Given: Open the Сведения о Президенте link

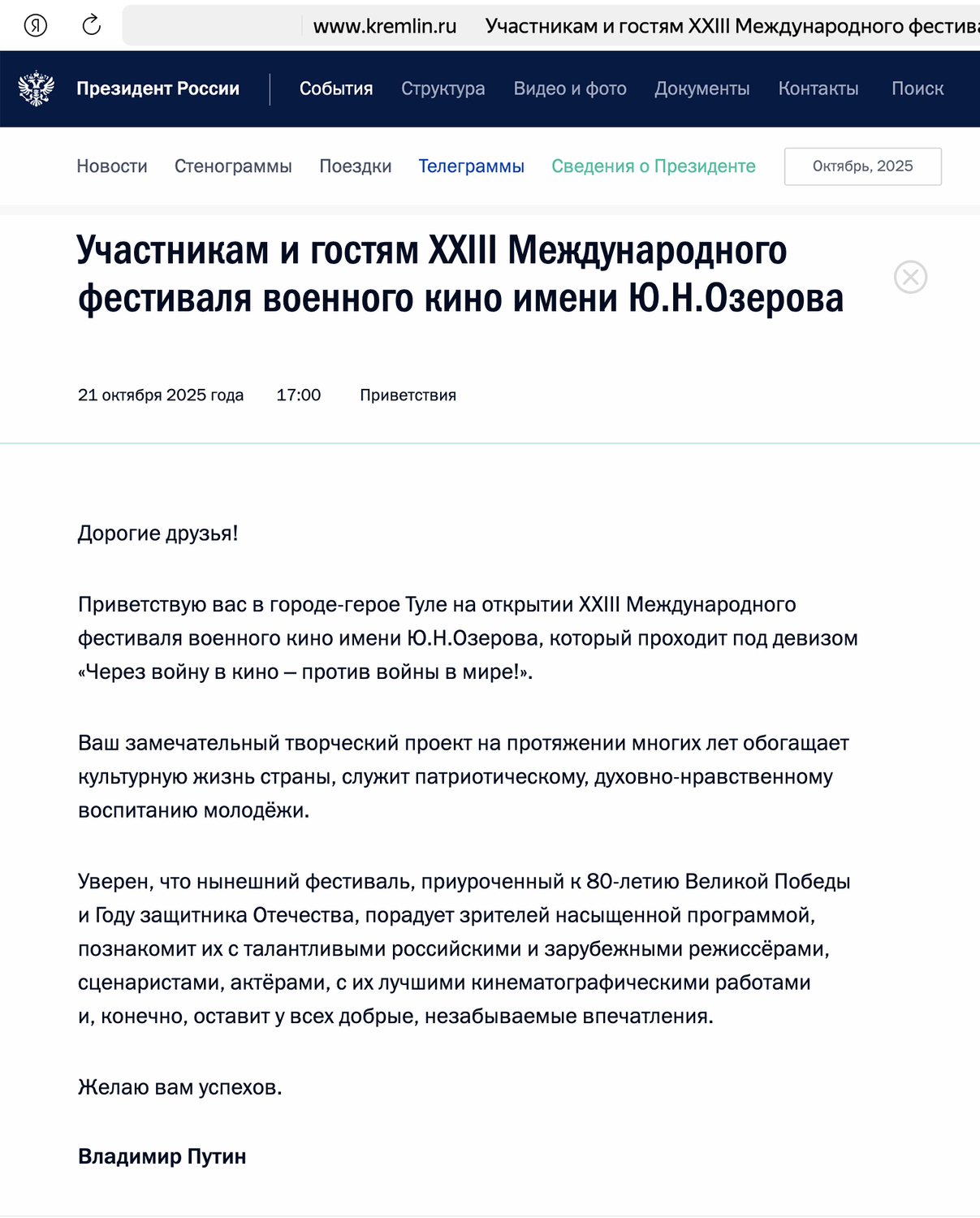Looking at the screenshot, I should 653,166.
